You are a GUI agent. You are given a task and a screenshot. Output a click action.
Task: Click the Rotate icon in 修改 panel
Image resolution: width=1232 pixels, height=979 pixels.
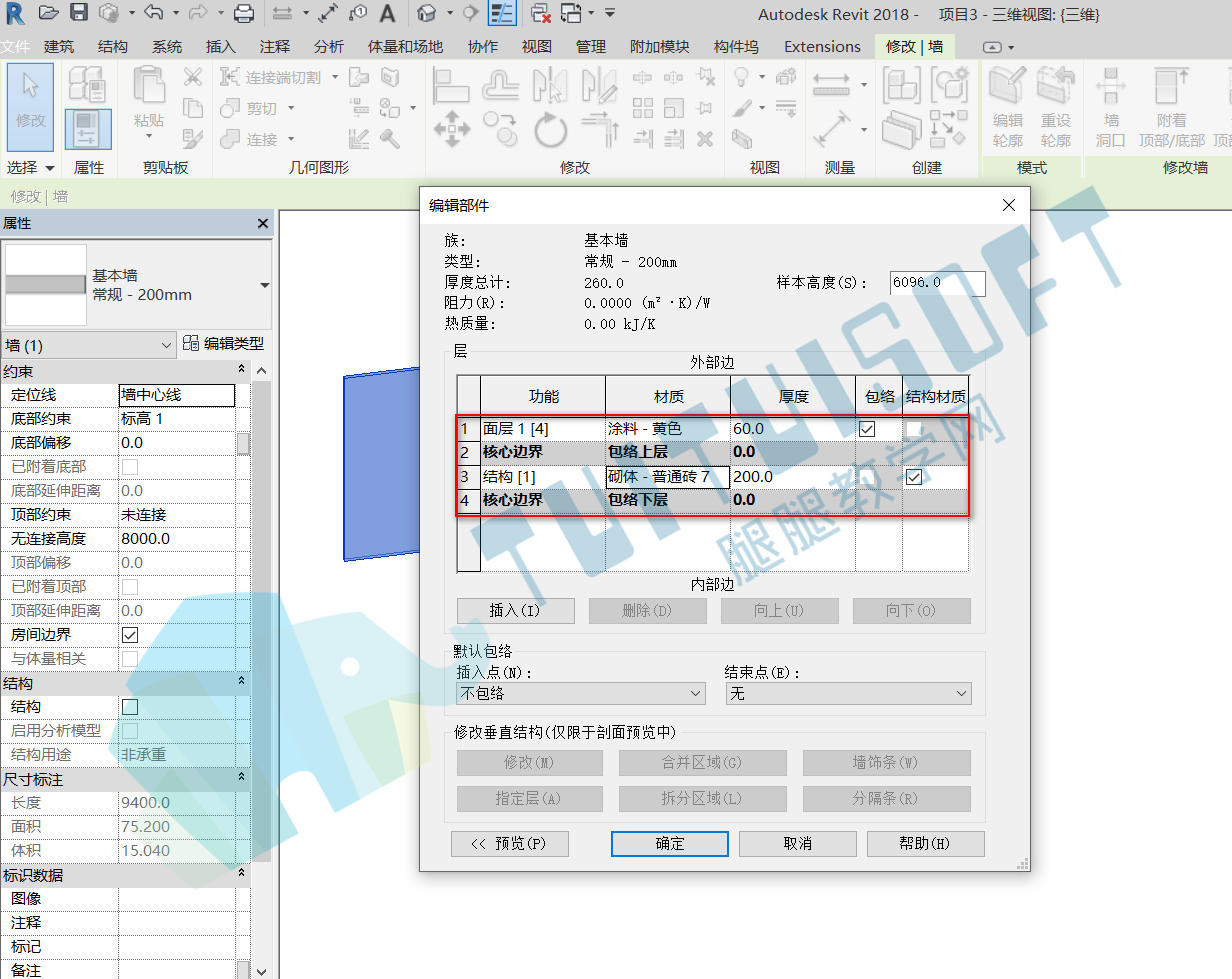pyautogui.click(x=550, y=130)
